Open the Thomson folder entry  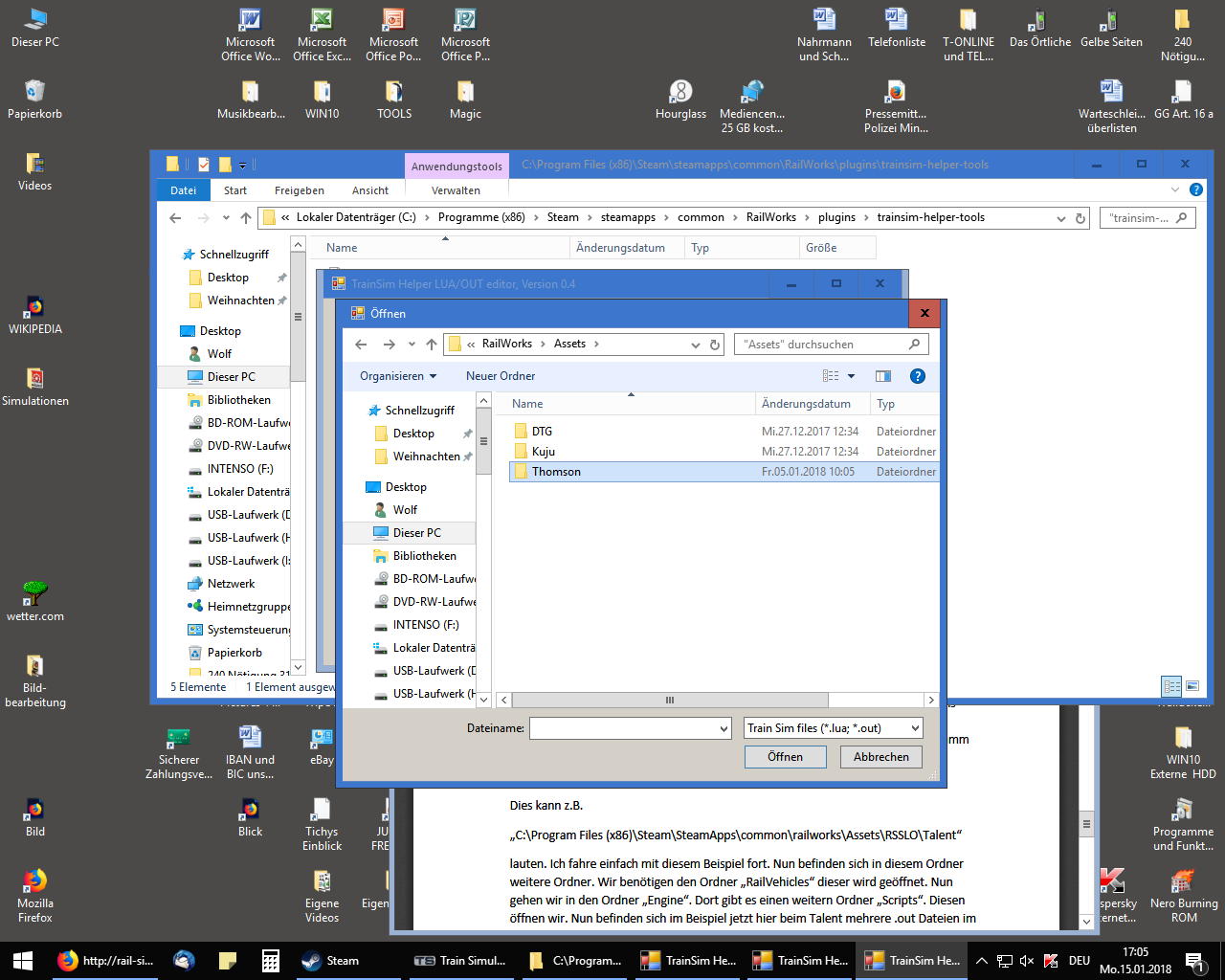(556, 472)
